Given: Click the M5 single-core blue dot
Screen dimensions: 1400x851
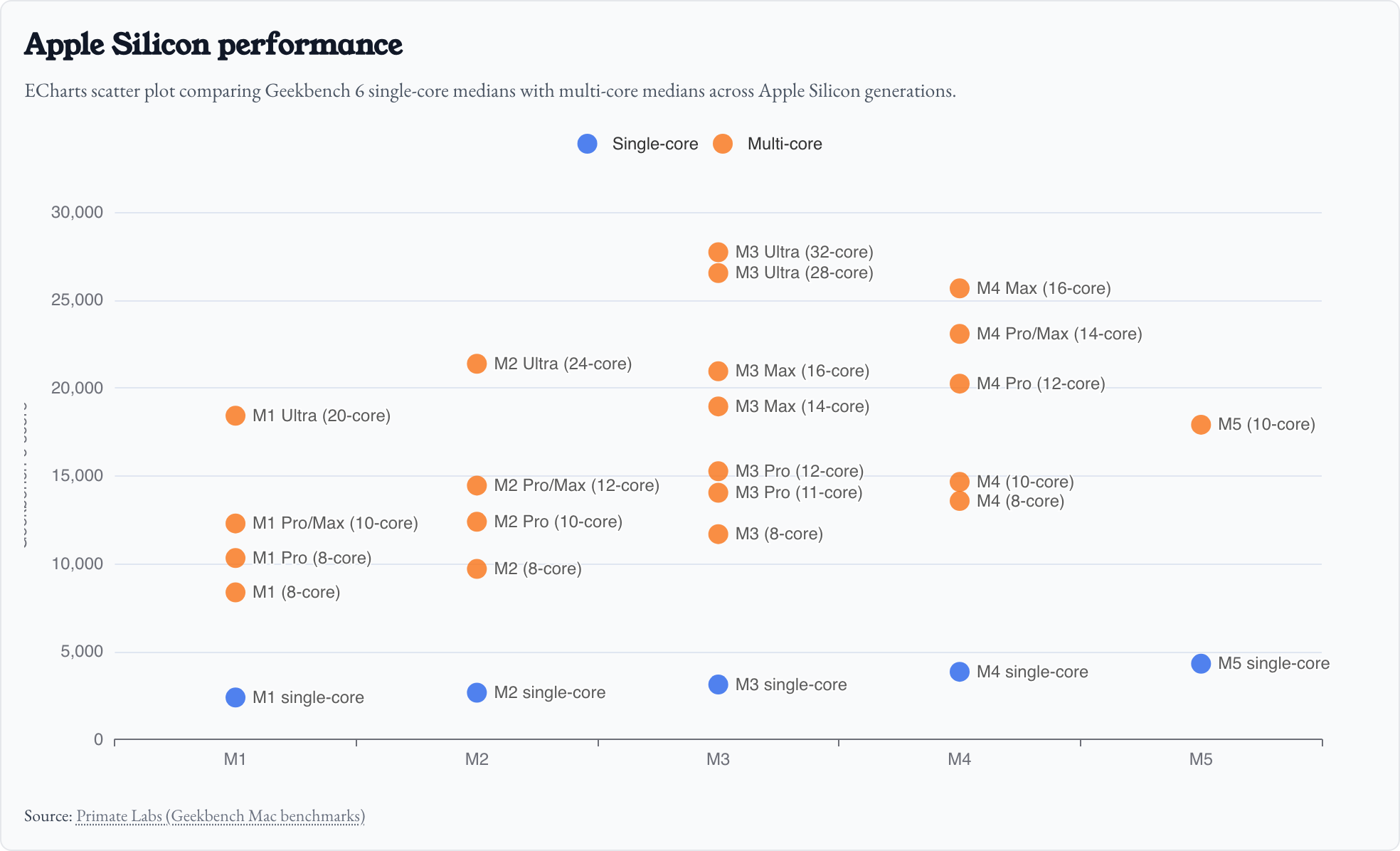Looking at the screenshot, I should point(1201,663).
